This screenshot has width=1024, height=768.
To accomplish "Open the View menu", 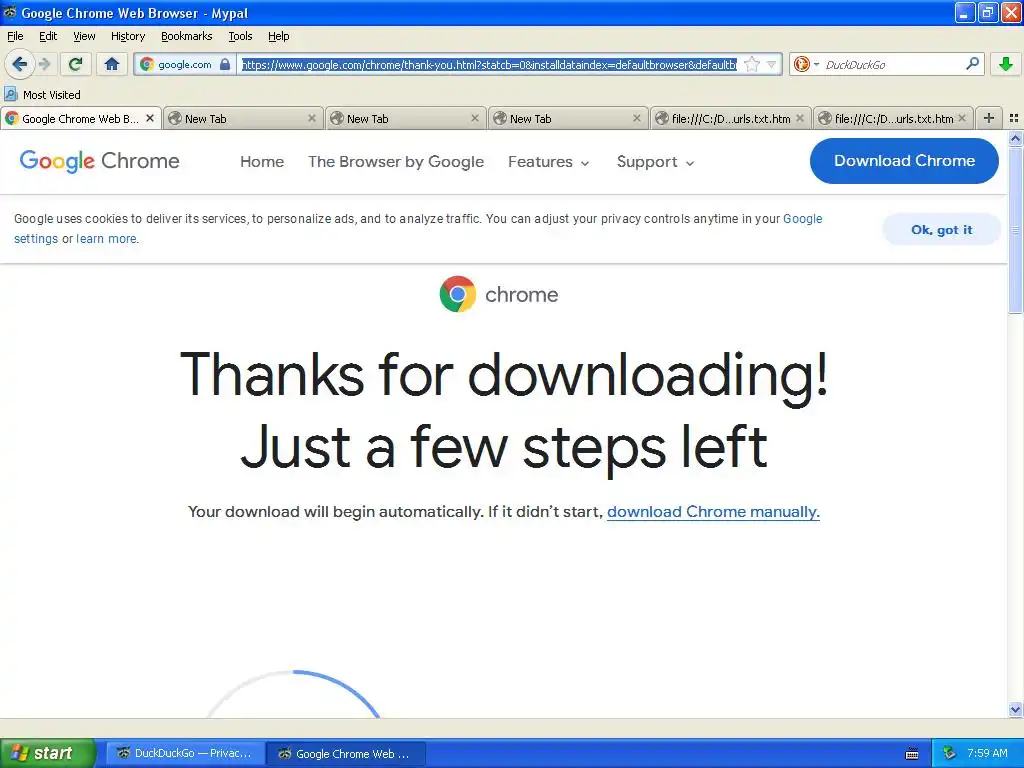I will click(x=84, y=36).
